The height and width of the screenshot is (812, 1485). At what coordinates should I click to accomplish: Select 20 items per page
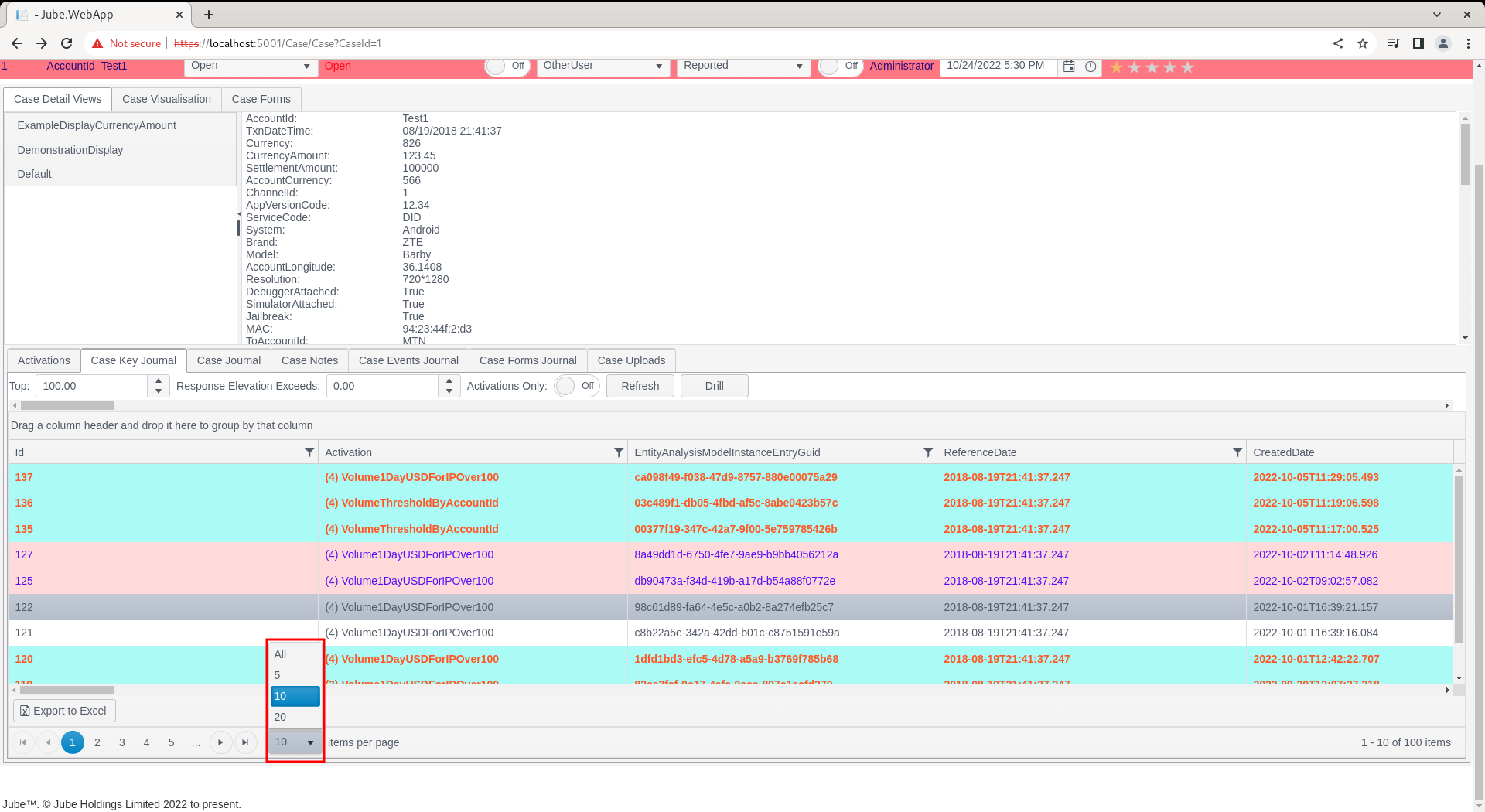point(295,717)
